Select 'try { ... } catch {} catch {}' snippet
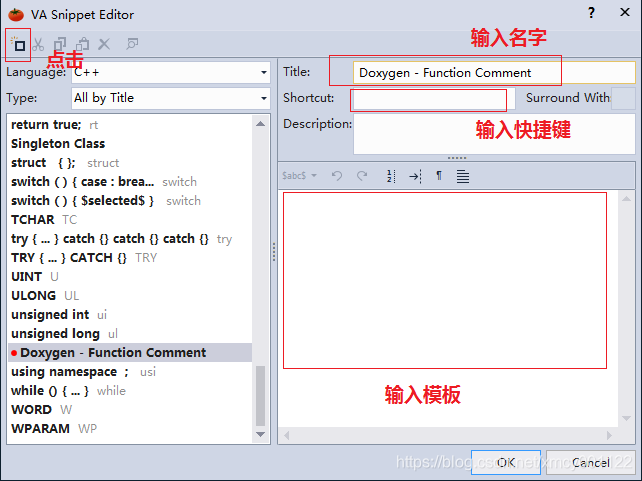642x481 pixels. click(x=130, y=239)
